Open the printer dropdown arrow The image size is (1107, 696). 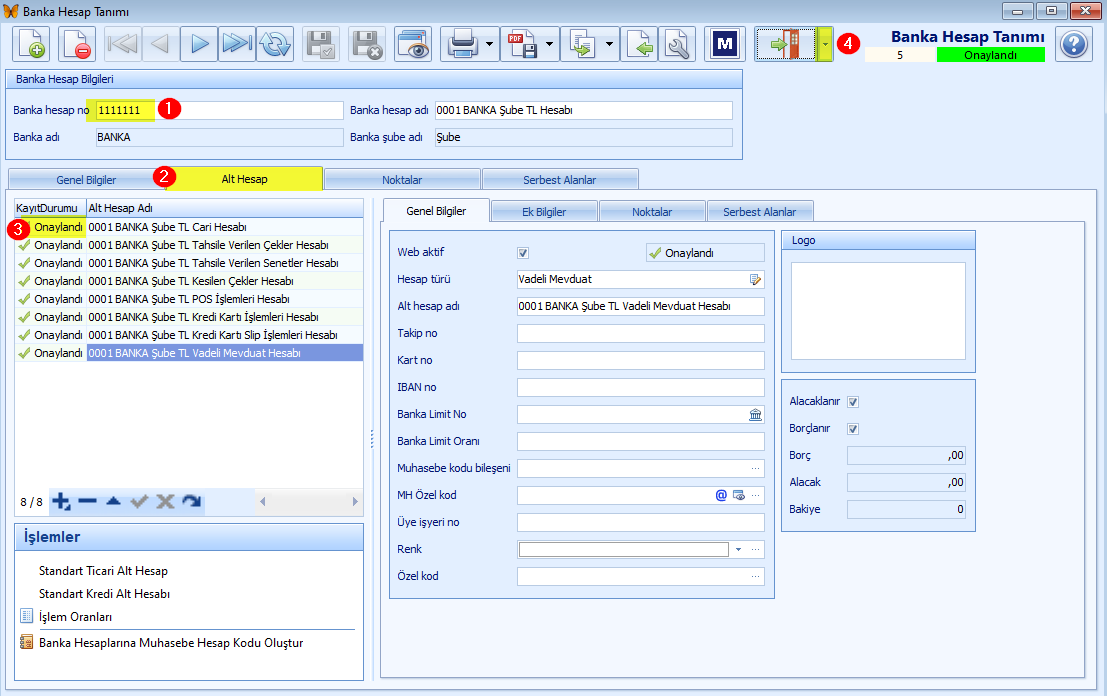pos(490,44)
